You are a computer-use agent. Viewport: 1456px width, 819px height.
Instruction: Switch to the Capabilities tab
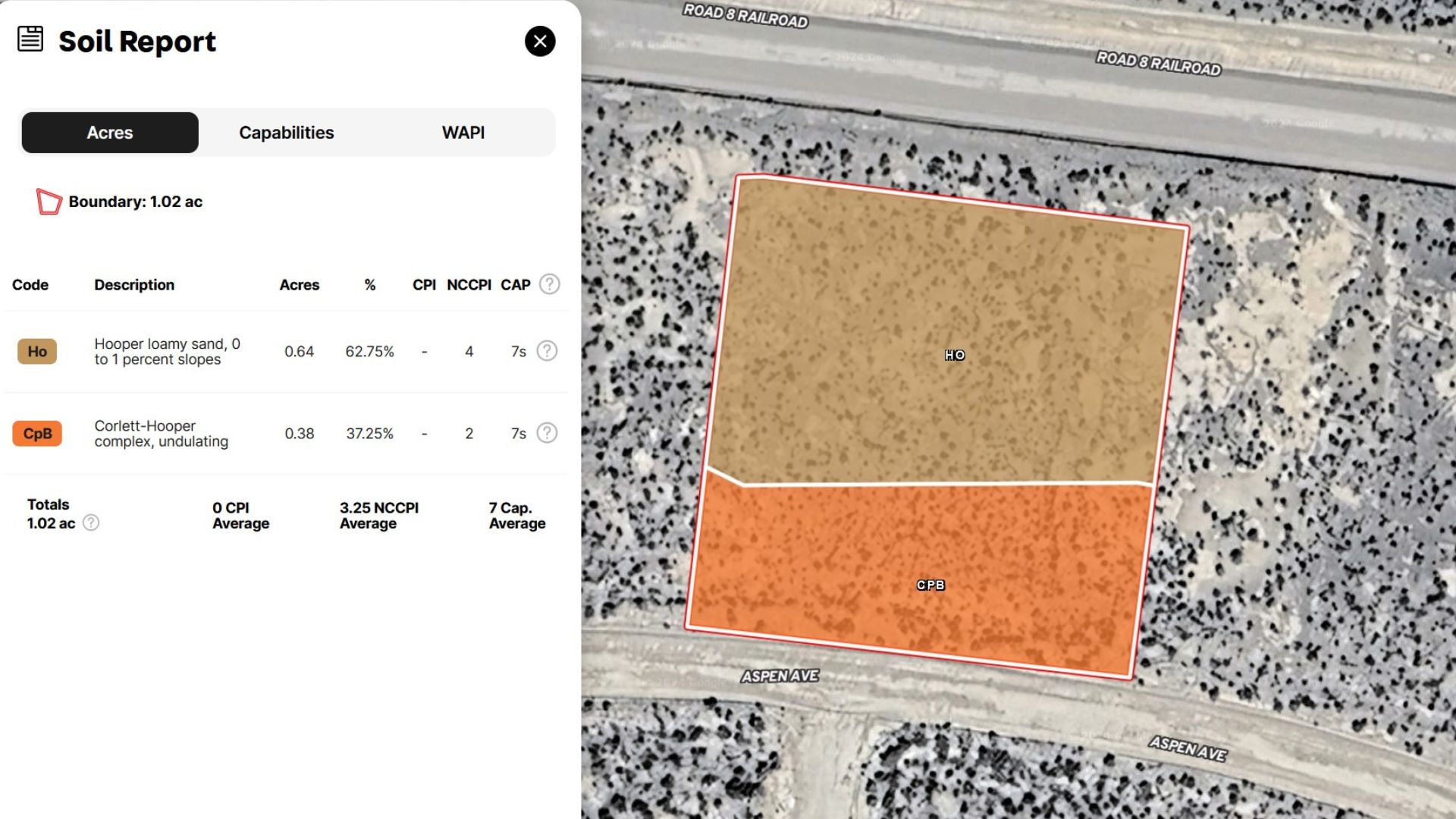[x=286, y=133]
